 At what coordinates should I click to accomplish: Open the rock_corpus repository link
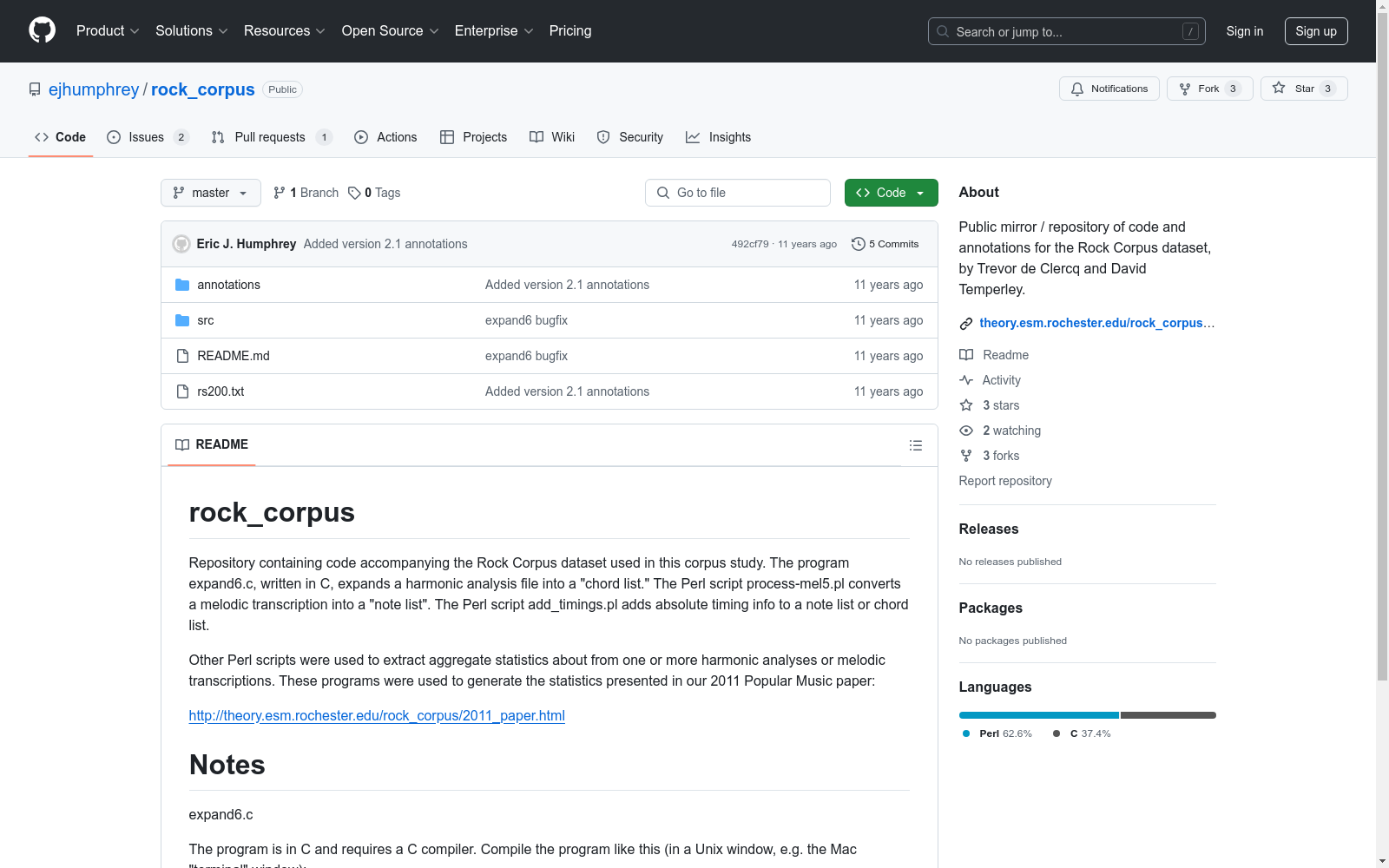(x=203, y=89)
